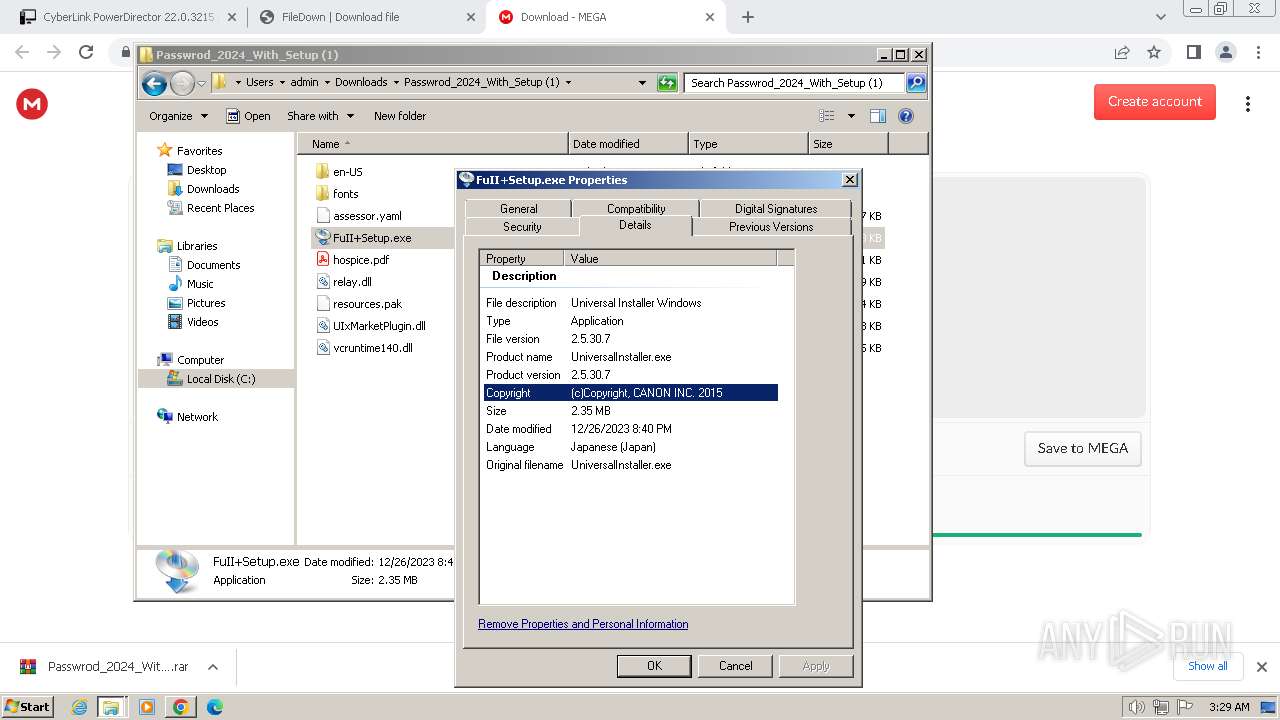The height and width of the screenshot is (720, 1280).
Task: Click the change view icon in Explorer toolbar
Action: click(827, 116)
